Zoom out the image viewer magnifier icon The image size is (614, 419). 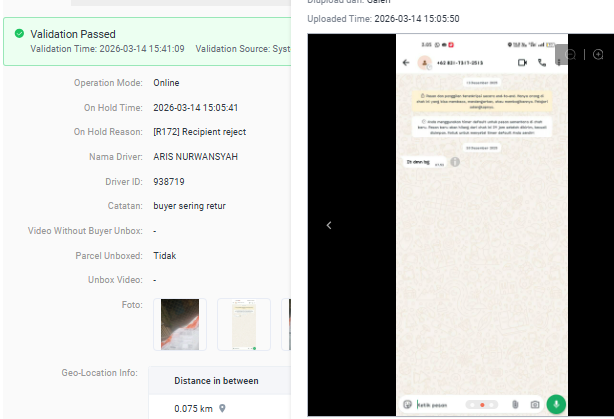click(x=571, y=55)
